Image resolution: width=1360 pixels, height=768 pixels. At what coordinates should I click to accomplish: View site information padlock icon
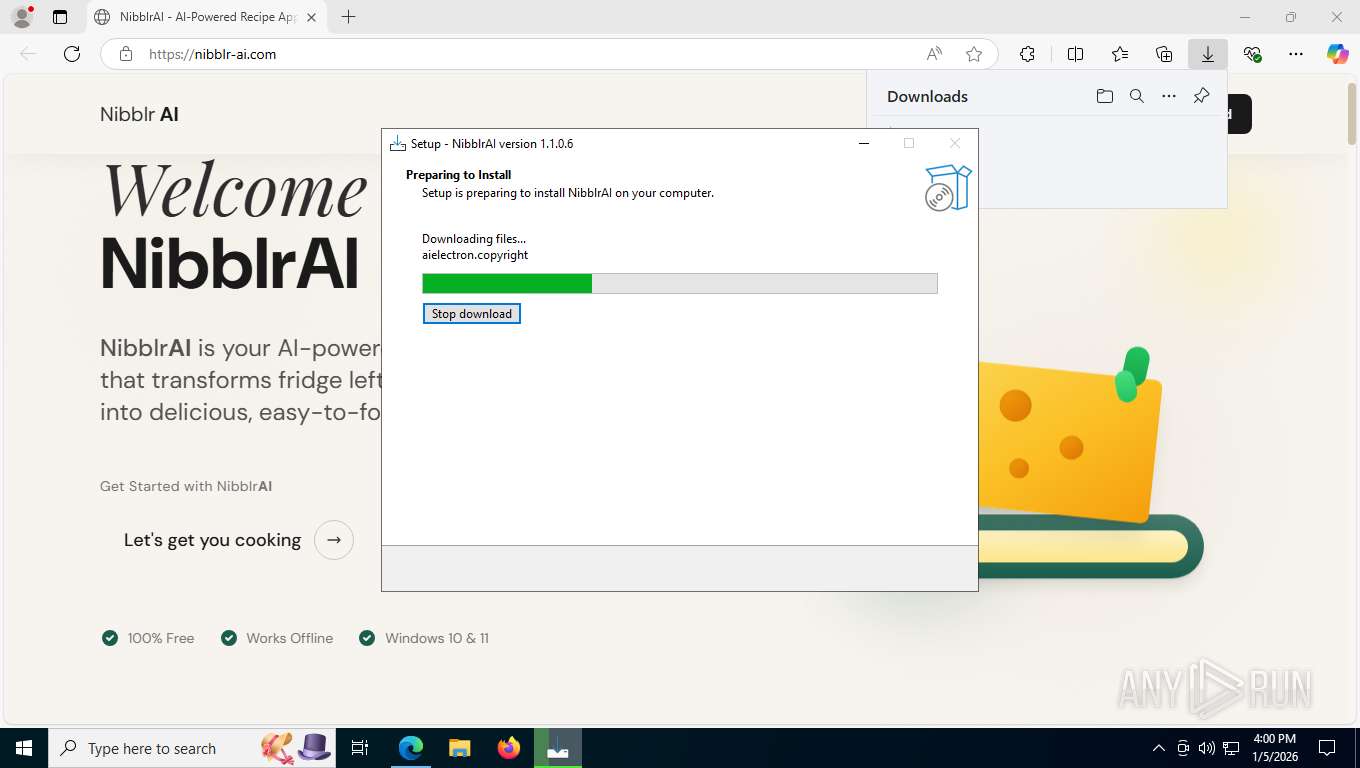point(126,54)
